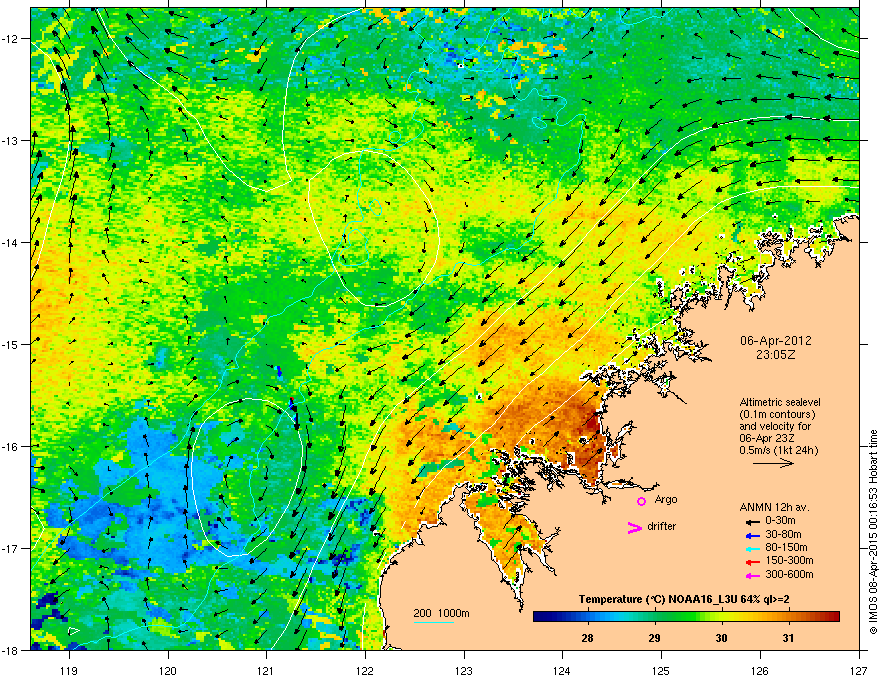Click the magenta Argo circle legend symbol
The image size is (880, 680).
pos(641,501)
